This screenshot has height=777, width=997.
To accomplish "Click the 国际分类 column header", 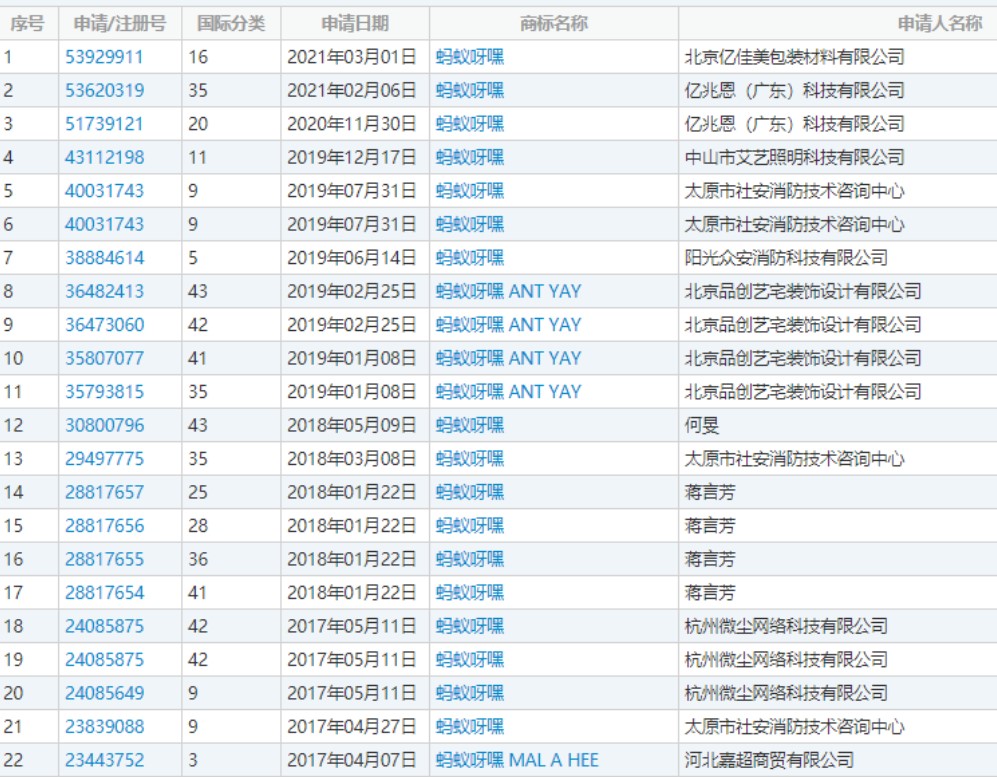I will (x=231, y=23).
